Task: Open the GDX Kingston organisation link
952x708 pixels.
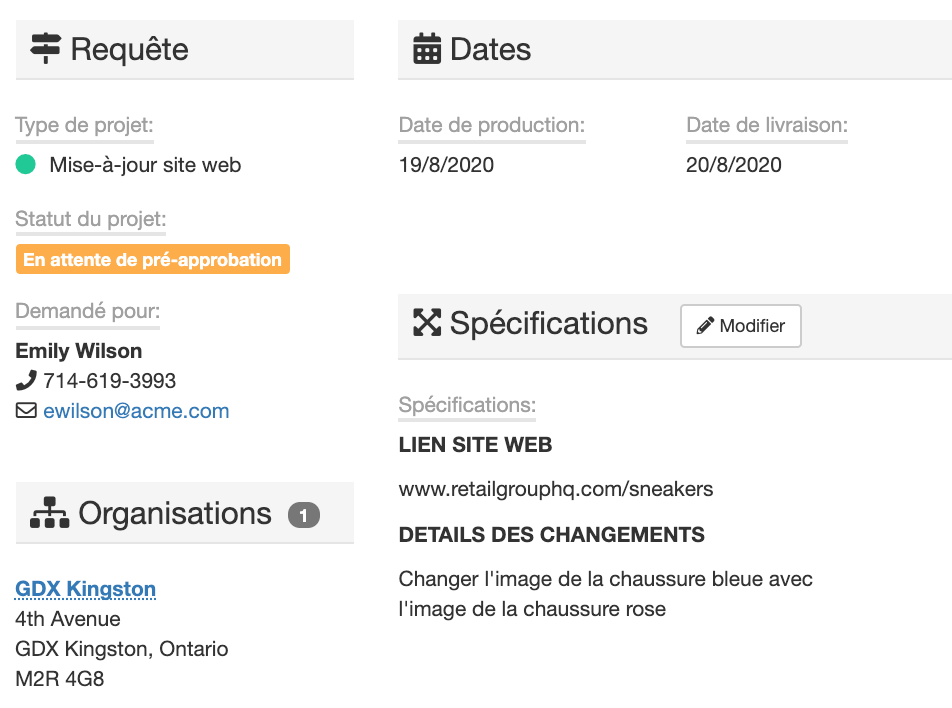Action: tap(86, 589)
